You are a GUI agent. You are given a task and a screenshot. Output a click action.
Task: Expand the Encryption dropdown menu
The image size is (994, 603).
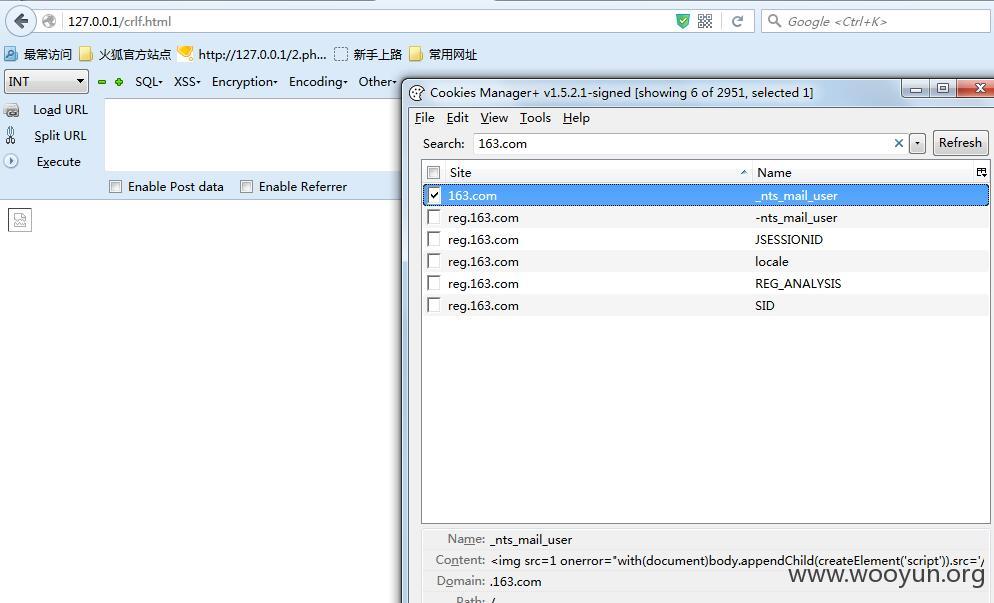(245, 82)
